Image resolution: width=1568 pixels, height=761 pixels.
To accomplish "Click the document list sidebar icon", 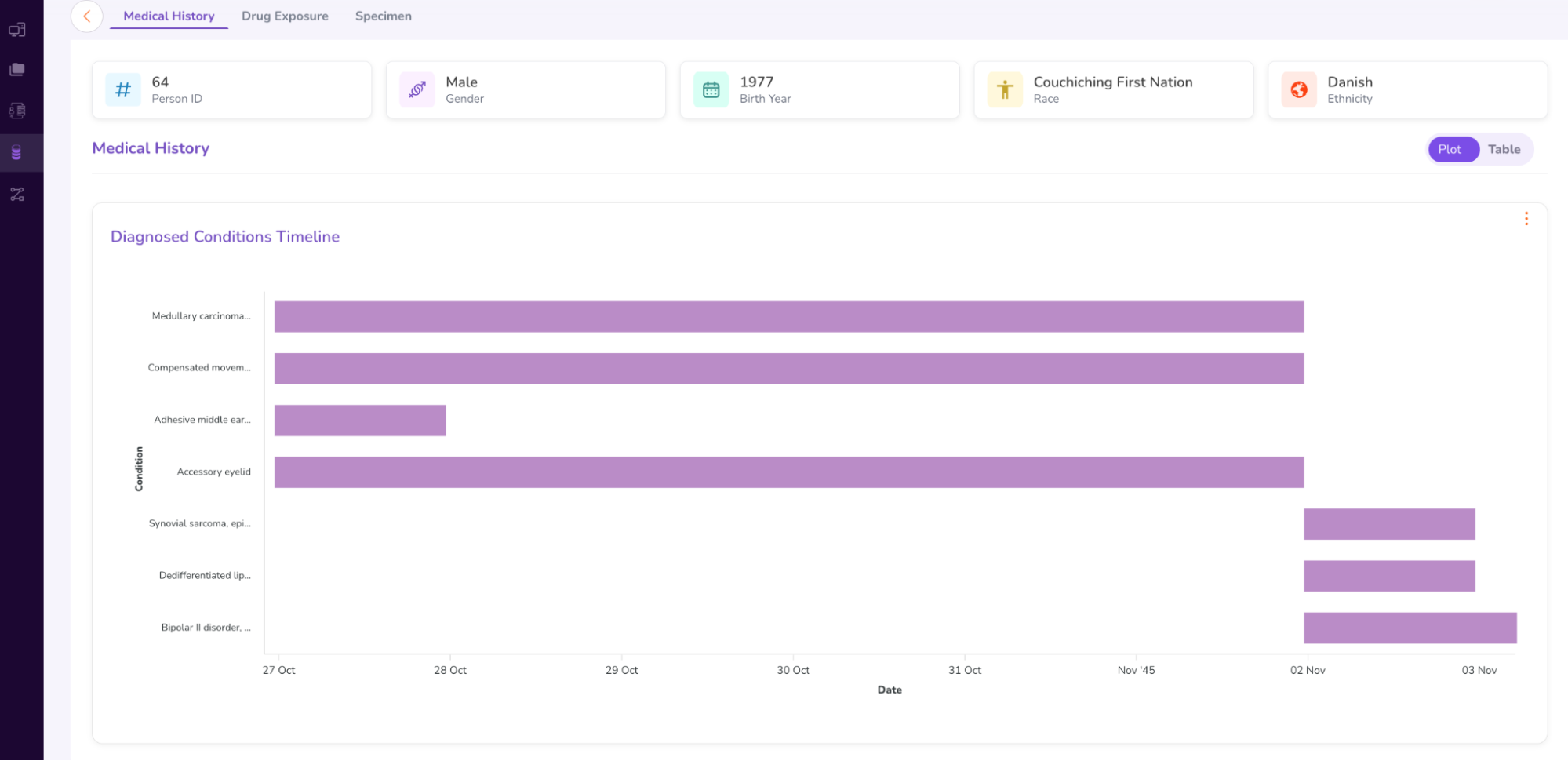I will [17, 111].
